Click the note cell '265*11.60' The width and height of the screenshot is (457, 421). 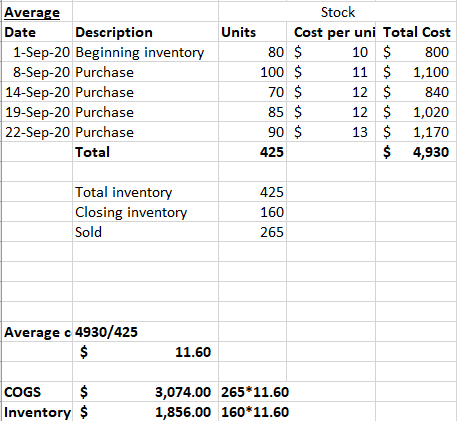point(255,392)
